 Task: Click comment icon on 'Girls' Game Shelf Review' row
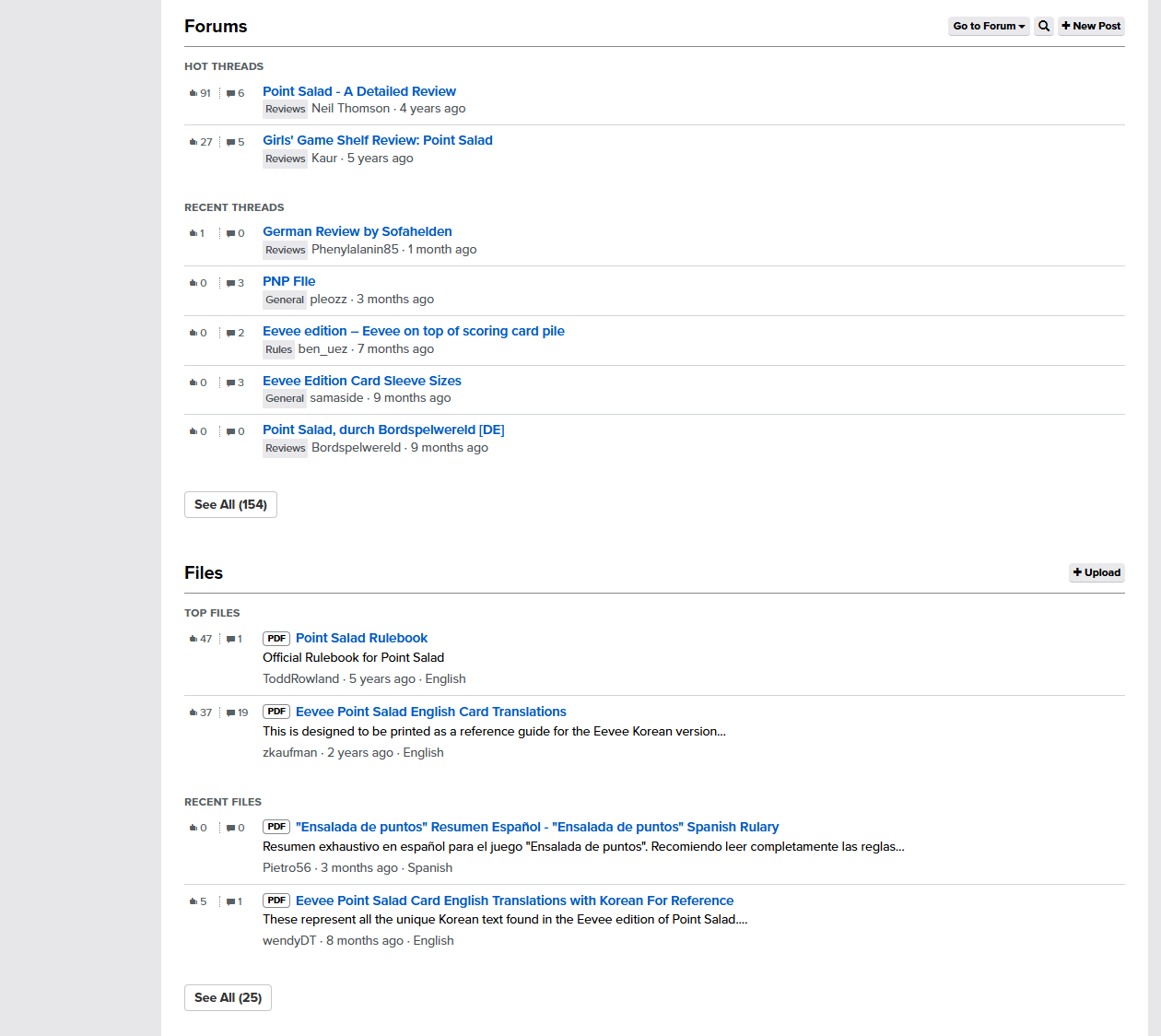coord(230,142)
